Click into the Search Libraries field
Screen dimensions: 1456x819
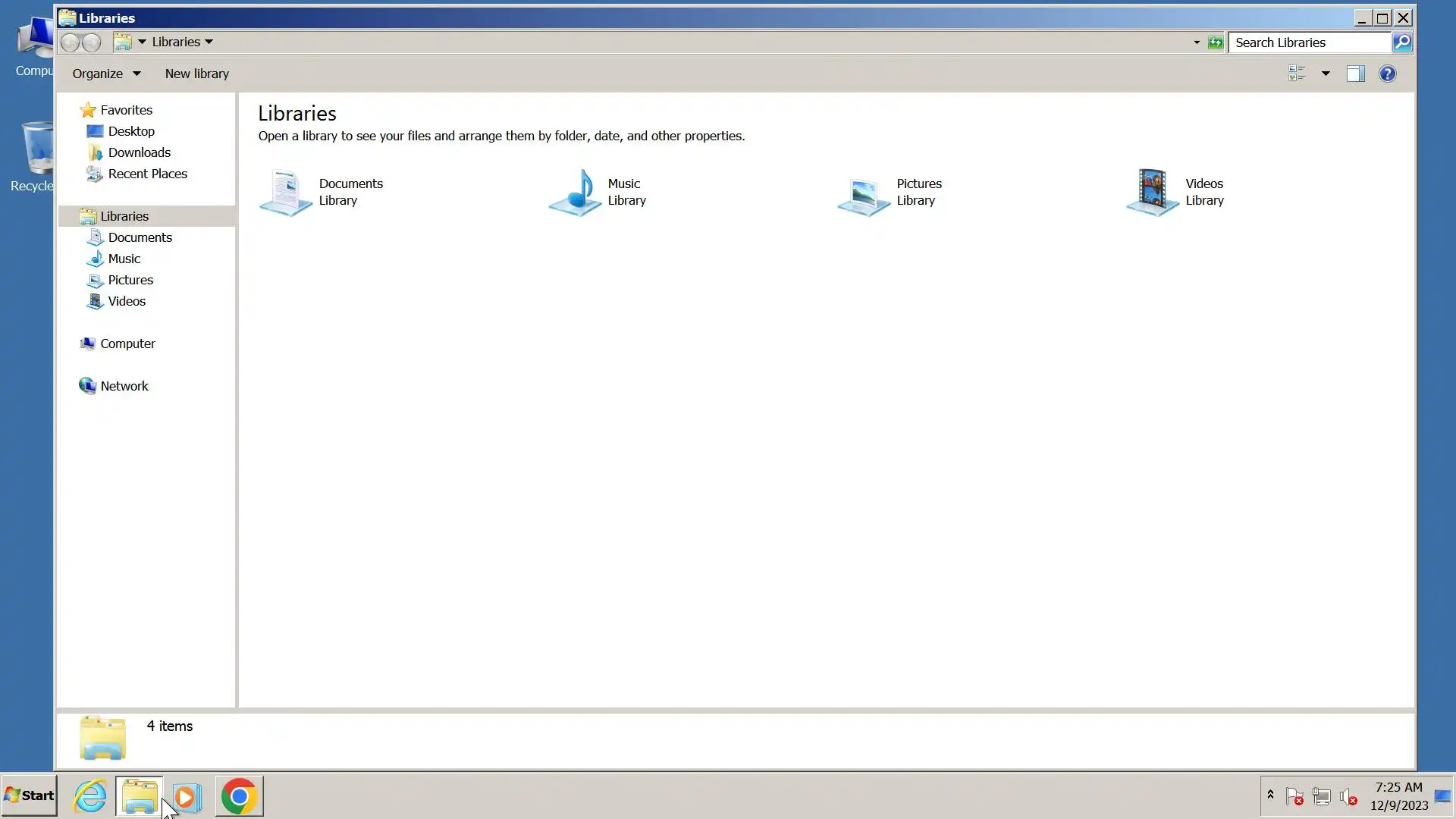[x=1310, y=42]
